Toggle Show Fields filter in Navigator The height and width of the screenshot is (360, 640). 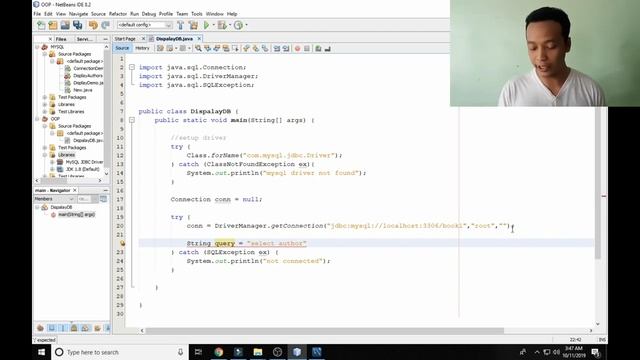pos(51,328)
